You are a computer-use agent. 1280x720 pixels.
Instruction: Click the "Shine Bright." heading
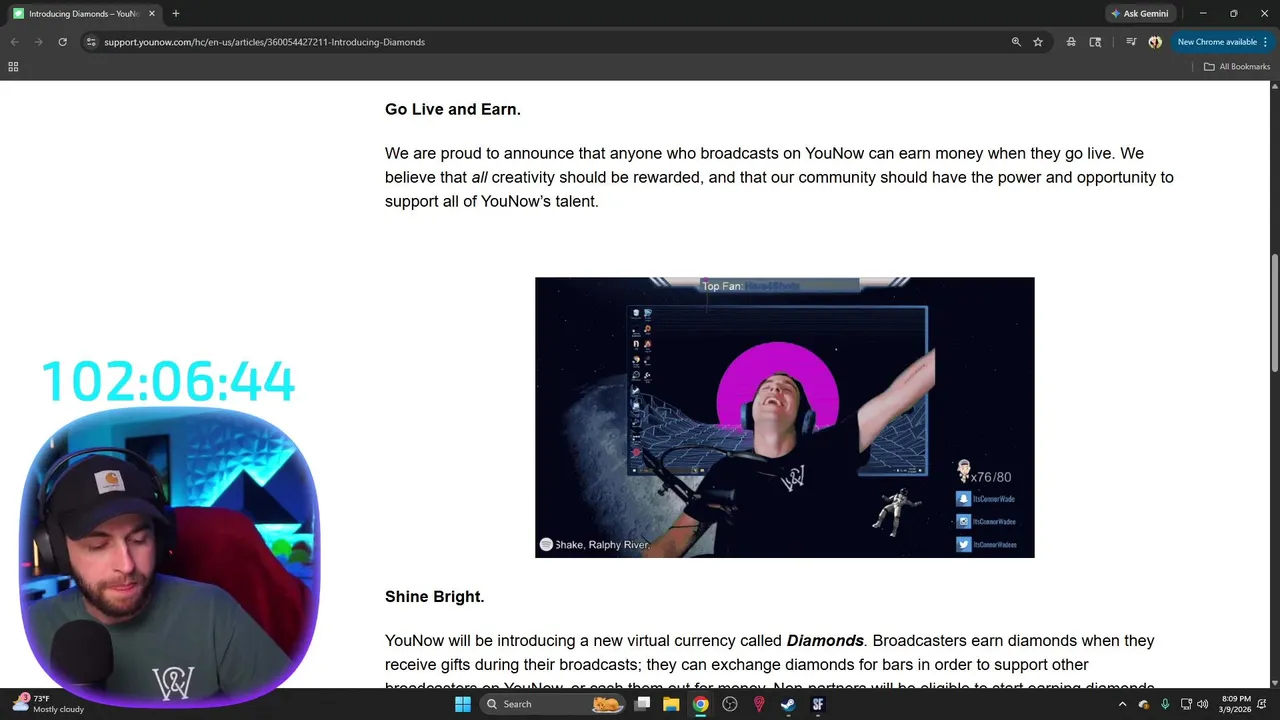pyautogui.click(x=435, y=596)
